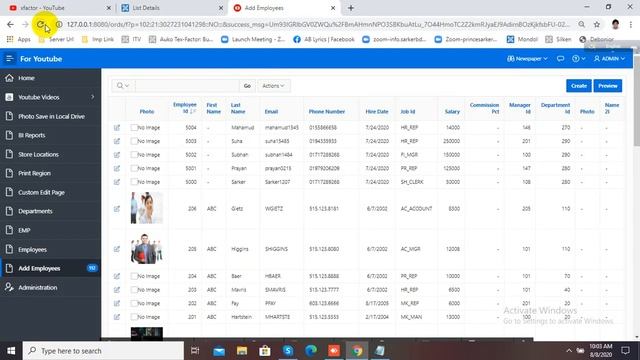
Task: Edit the Mavris employee row
Action: pyautogui.click(x=117, y=290)
